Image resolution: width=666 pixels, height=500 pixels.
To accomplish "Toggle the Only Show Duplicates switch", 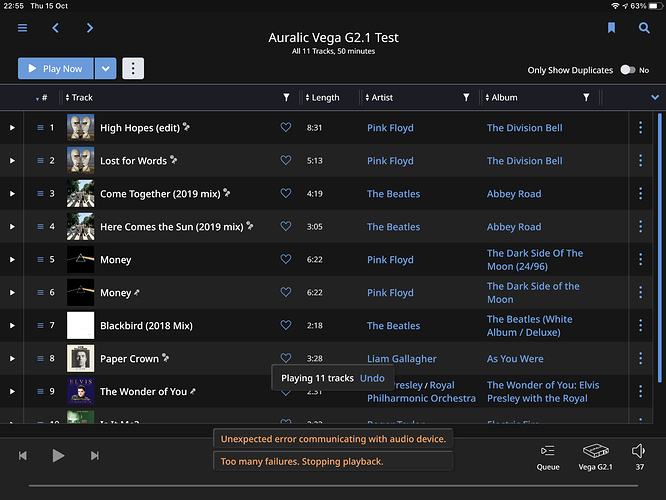I will pos(627,70).
